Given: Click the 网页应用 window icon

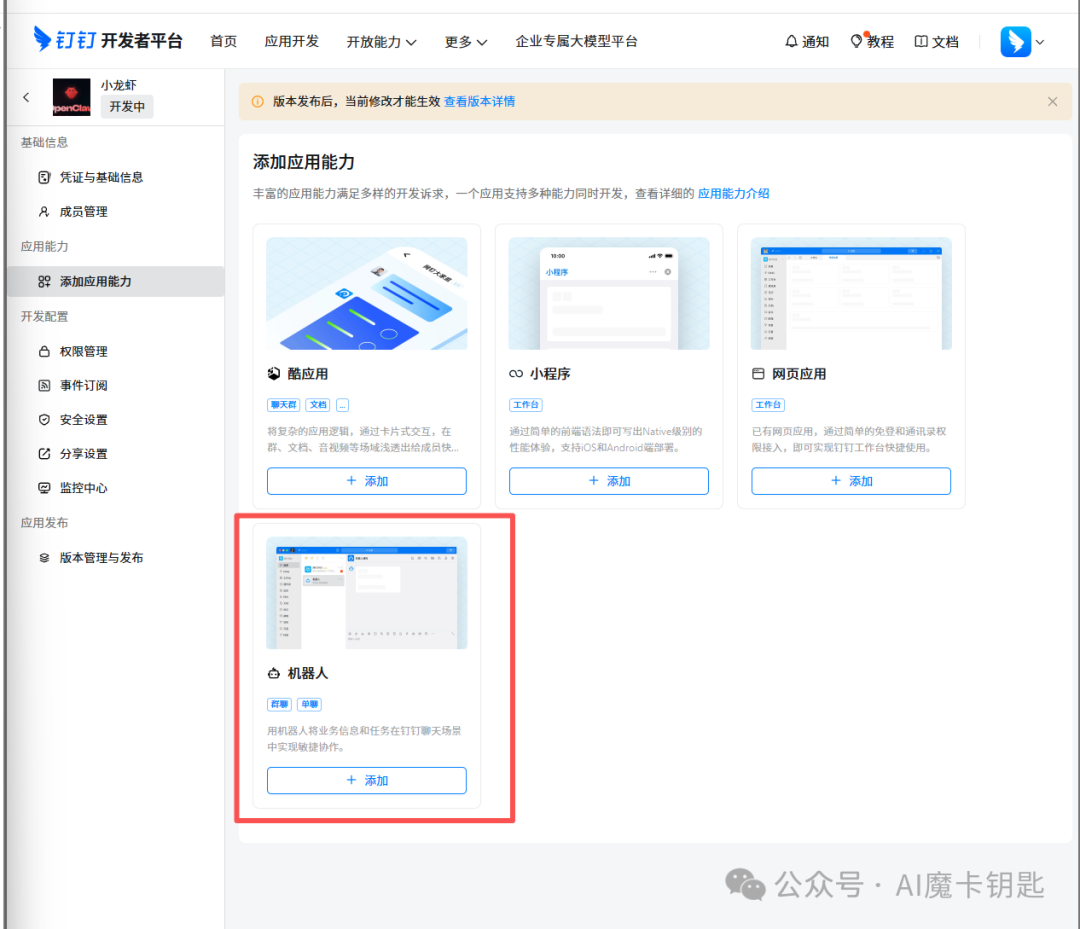Looking at the screenshot, I should click(x=758, y=373).
